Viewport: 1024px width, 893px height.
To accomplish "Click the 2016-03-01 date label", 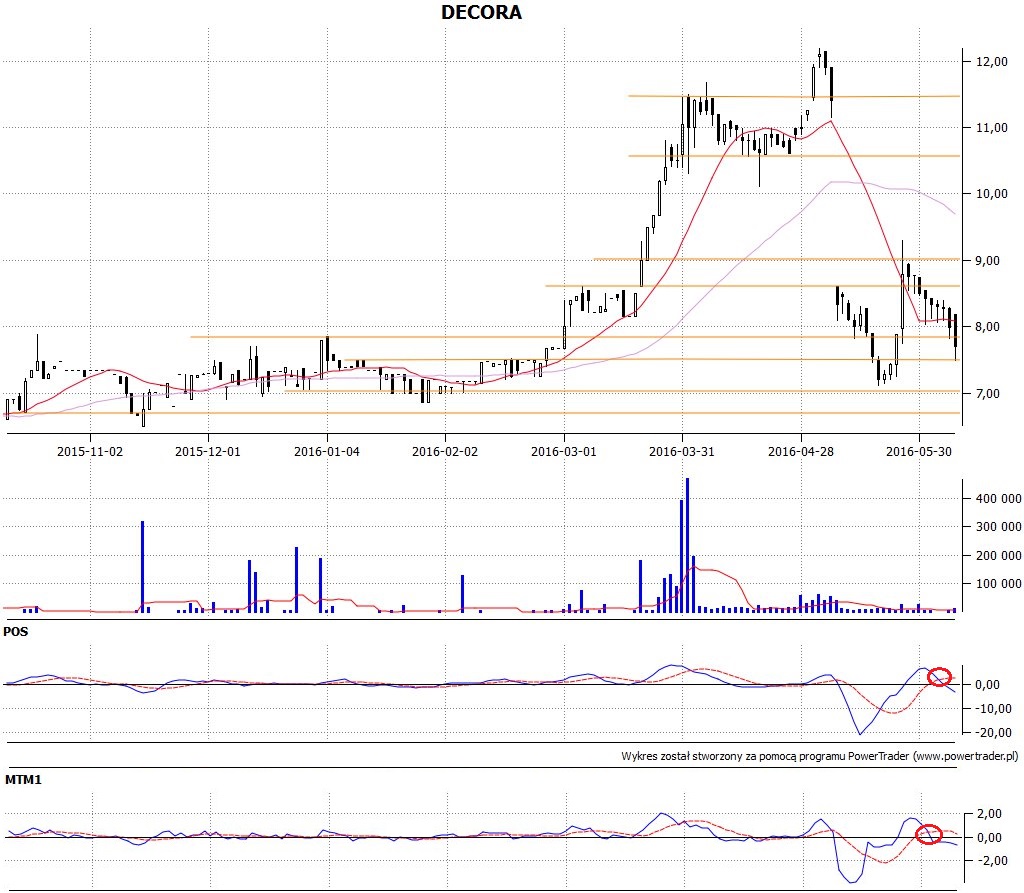I will coord(564,451).
